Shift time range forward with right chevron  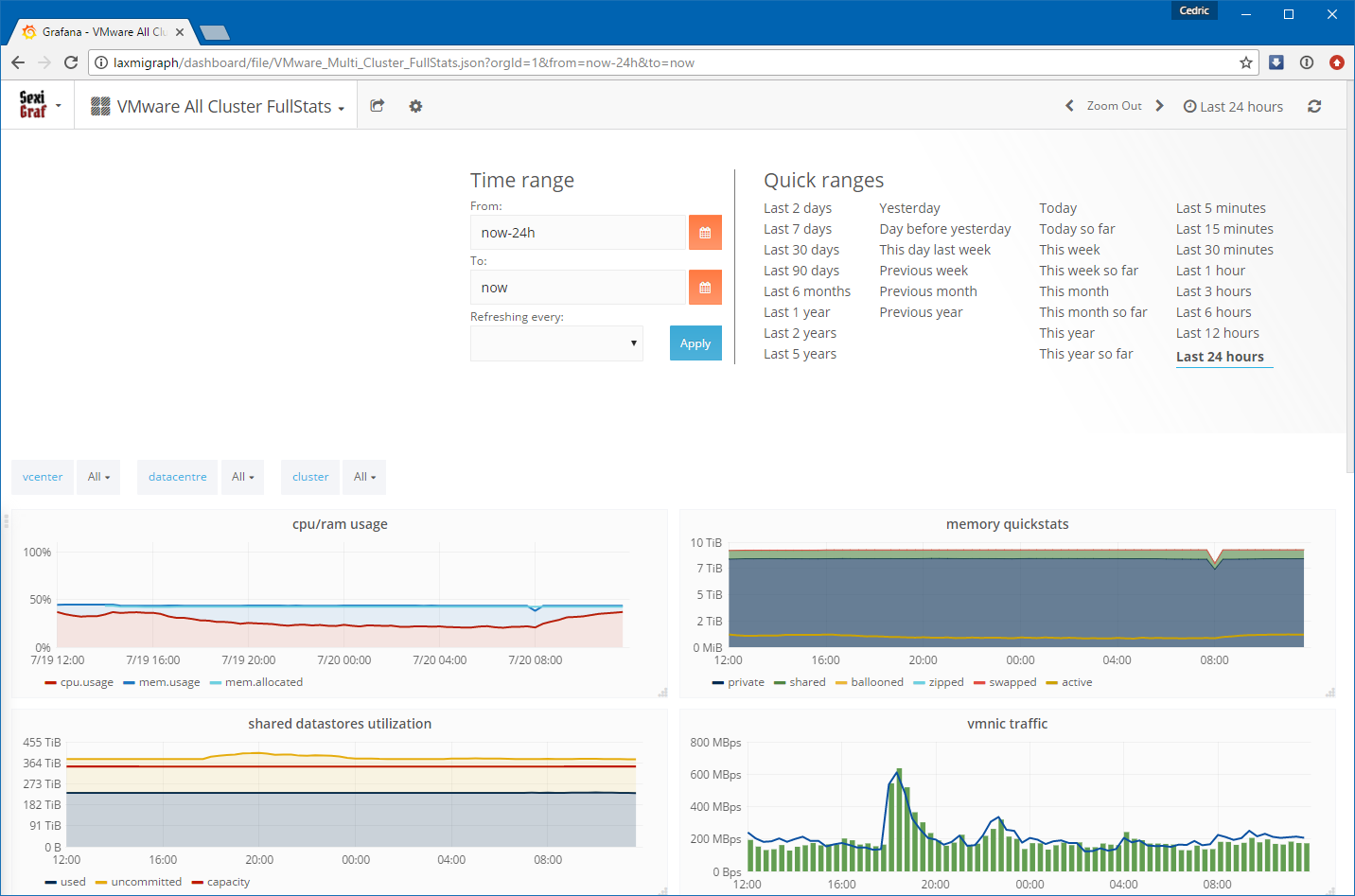pos(1159,106)
